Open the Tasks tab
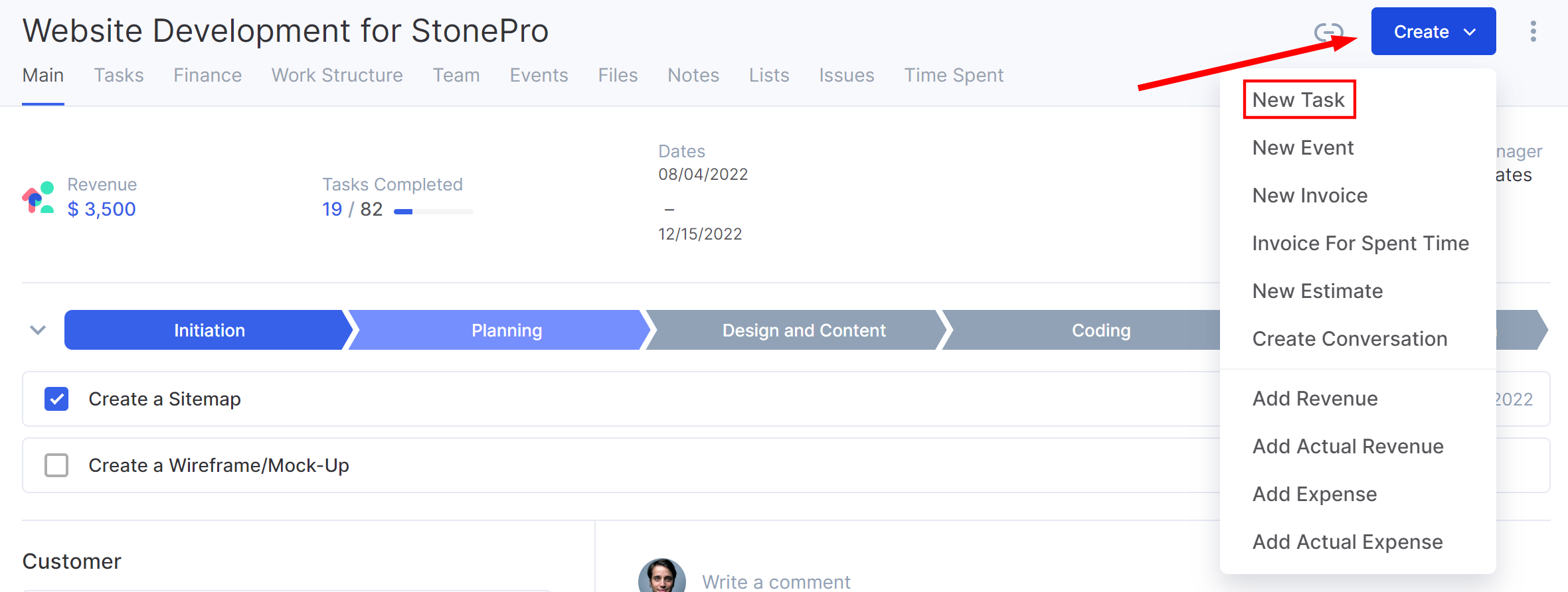 [x=119, y=75]
